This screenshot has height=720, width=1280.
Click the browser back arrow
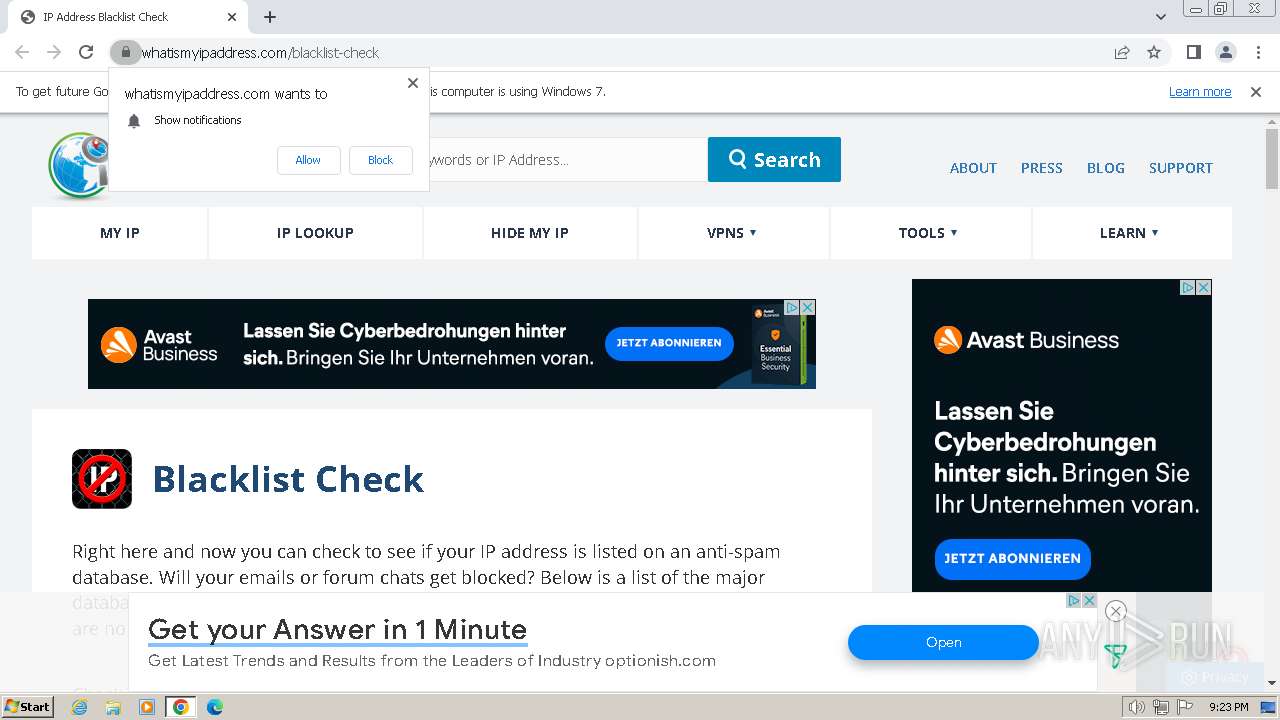pyautogui.click(x=22, y=53)
